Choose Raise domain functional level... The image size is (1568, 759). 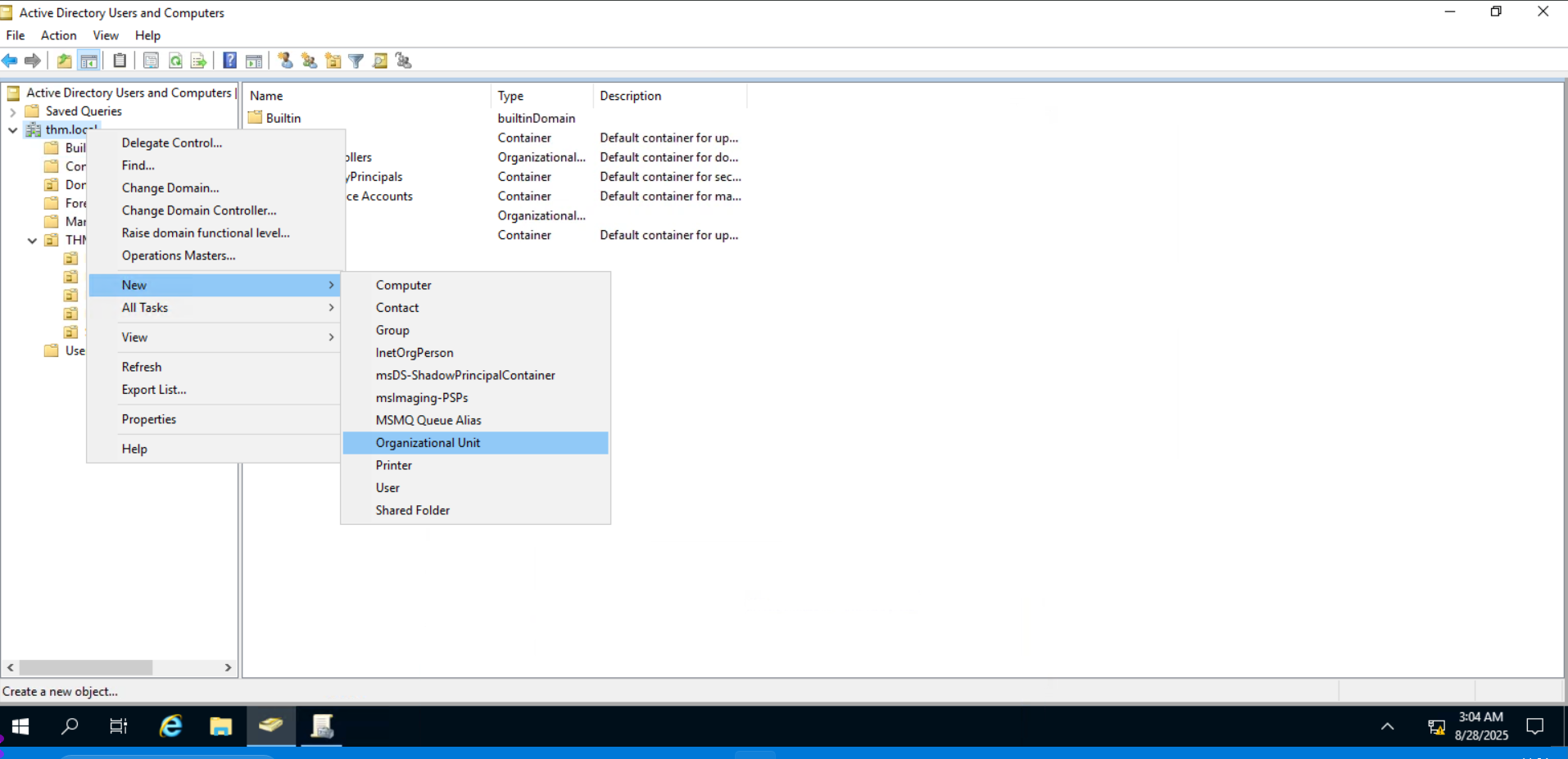coord(214,233)
